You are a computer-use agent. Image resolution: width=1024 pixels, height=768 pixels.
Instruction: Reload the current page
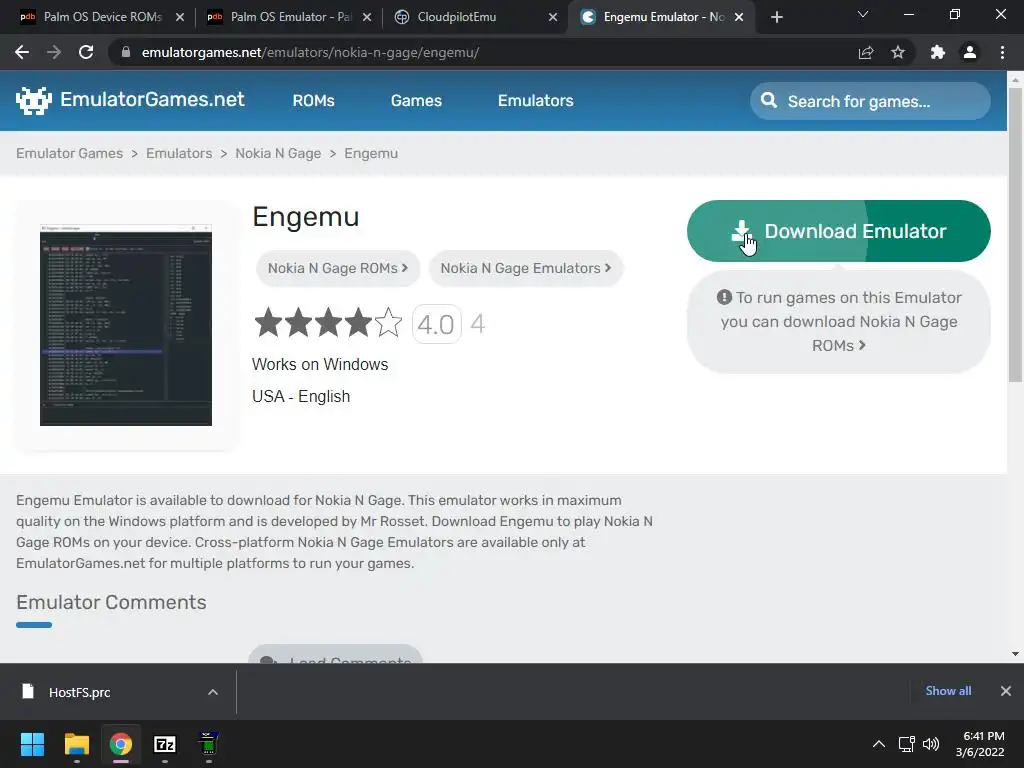tap(86, 52)
